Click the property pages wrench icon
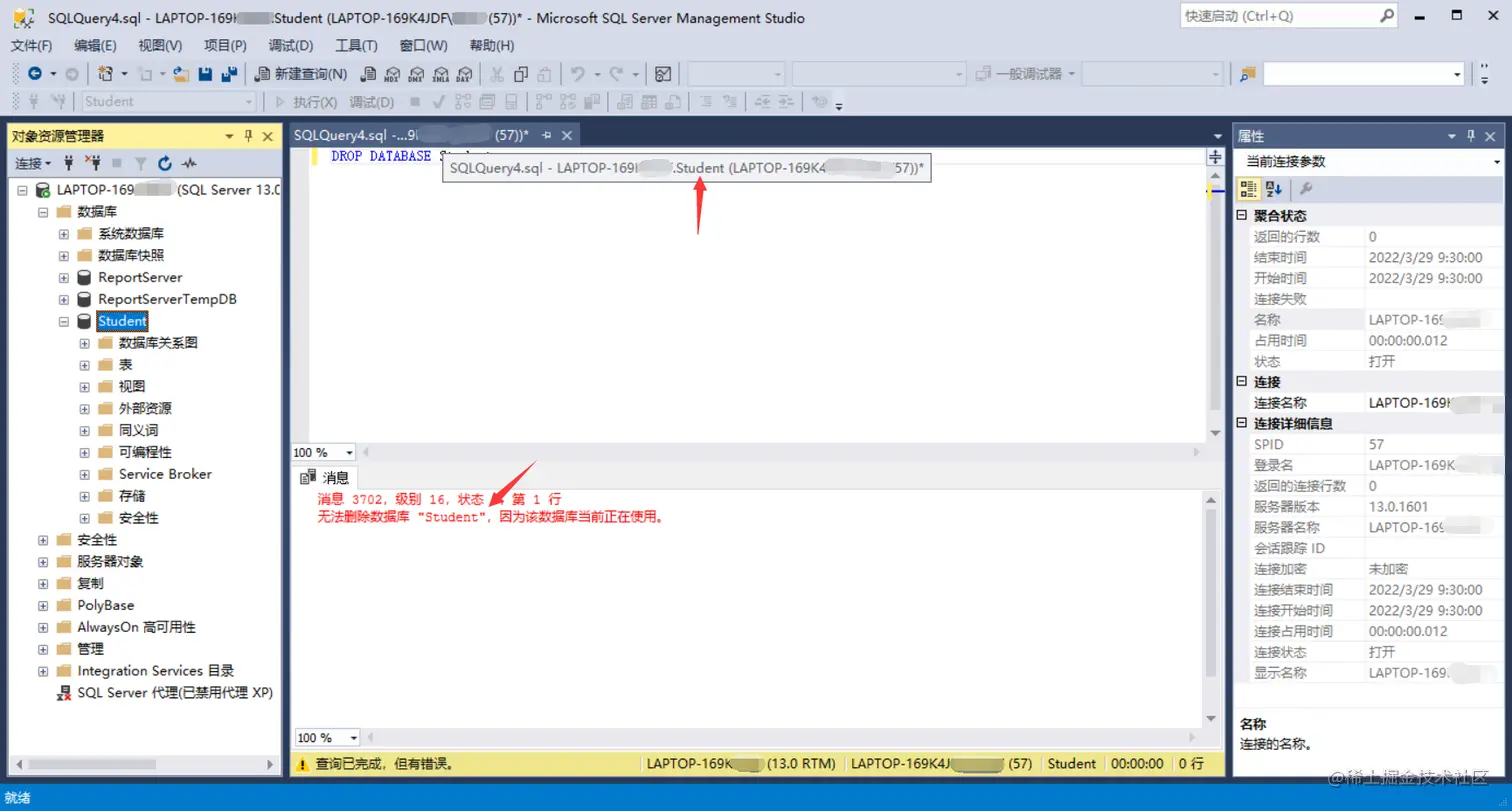Viewport: 1512px width, 811px height. click(x=1305, y=189)
